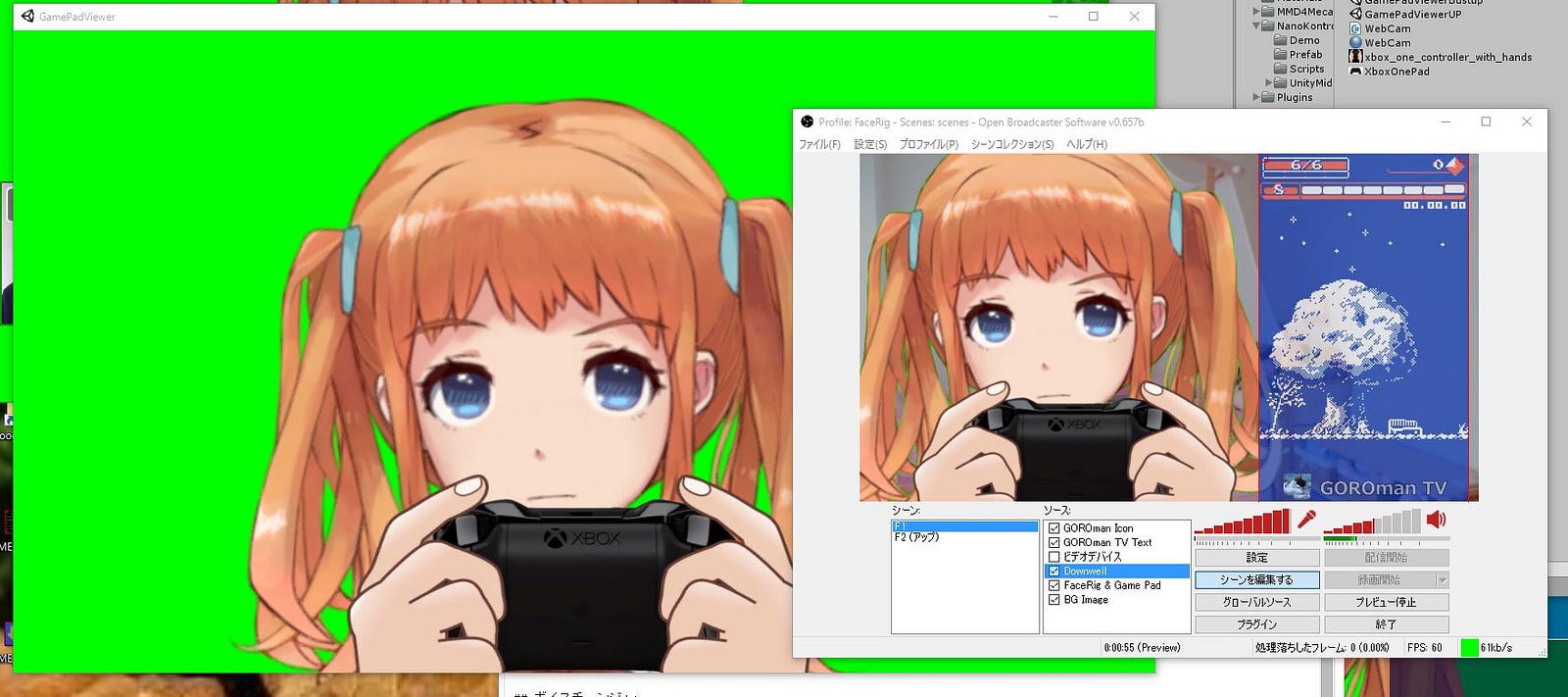Select the XboxOnePad asset in Unity

coord(1390,72)
